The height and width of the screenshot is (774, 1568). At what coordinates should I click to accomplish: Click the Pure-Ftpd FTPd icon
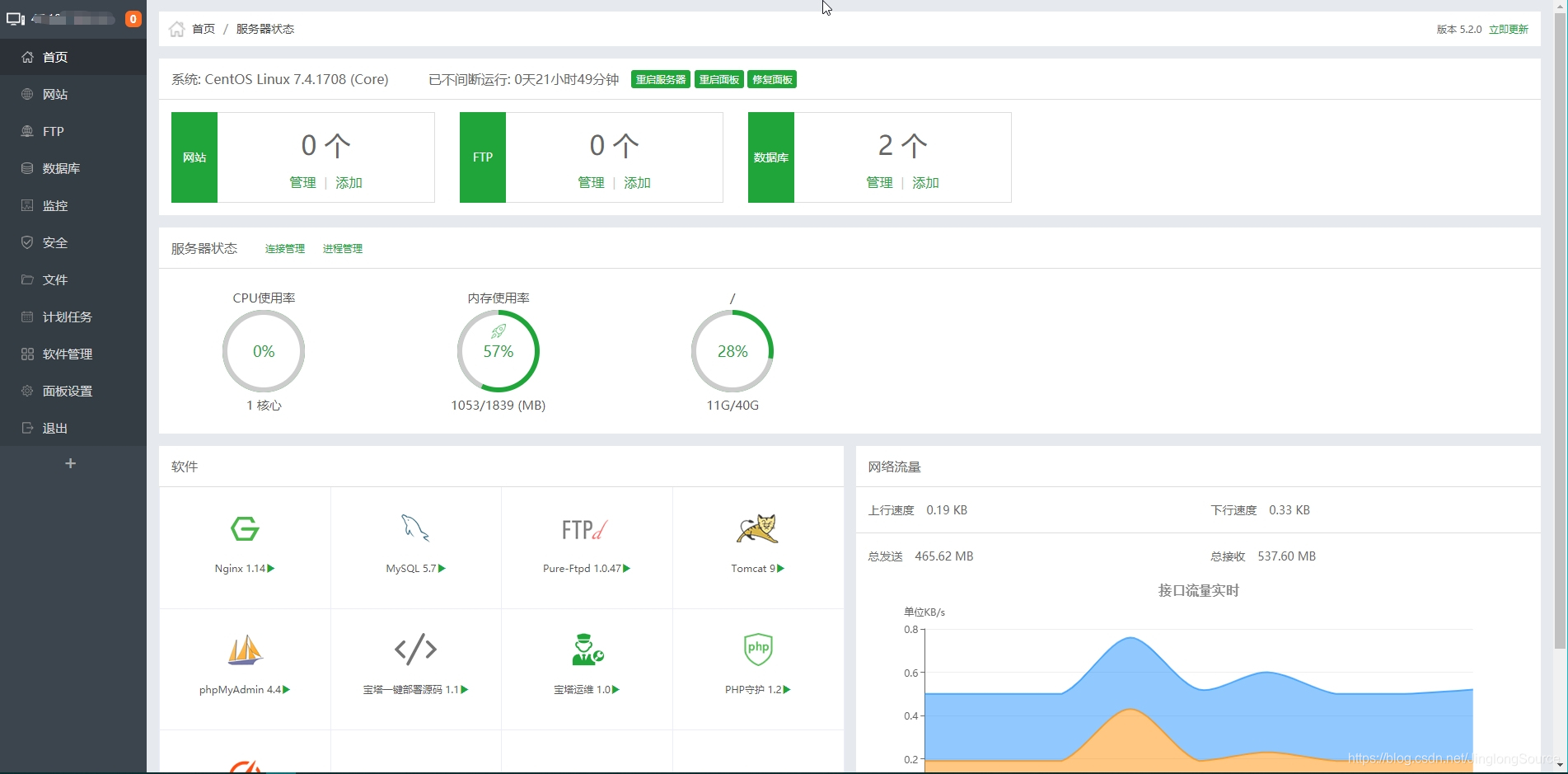coord(586,529)
